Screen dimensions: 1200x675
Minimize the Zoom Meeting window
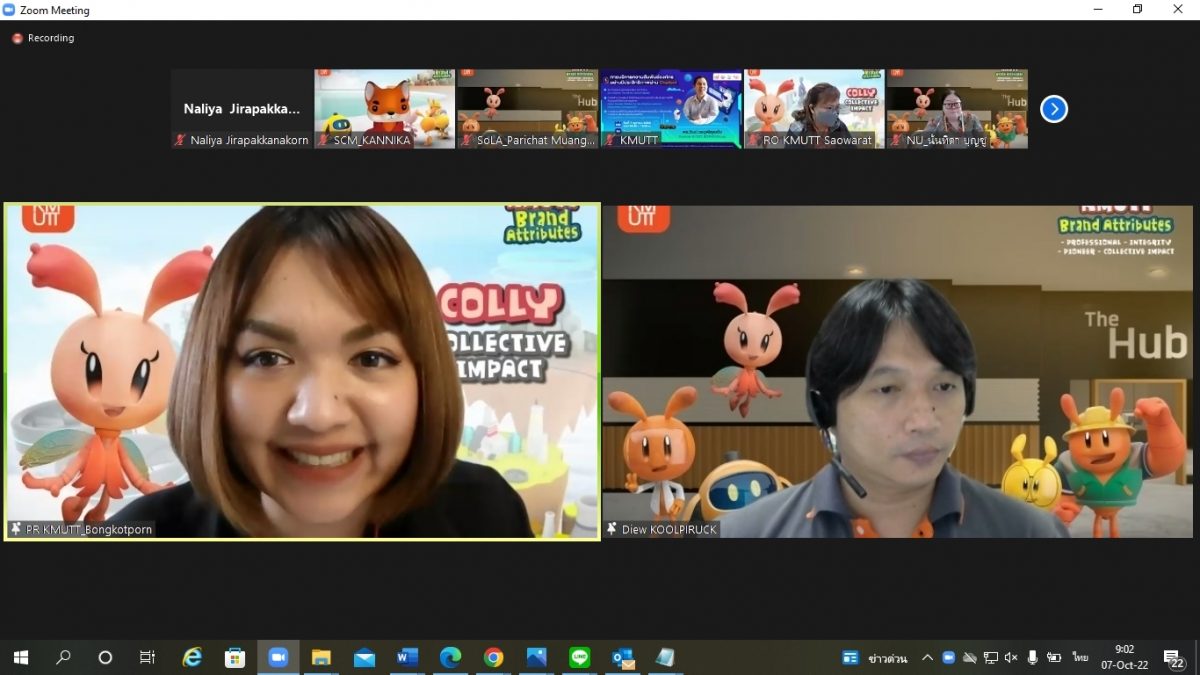1096,10
